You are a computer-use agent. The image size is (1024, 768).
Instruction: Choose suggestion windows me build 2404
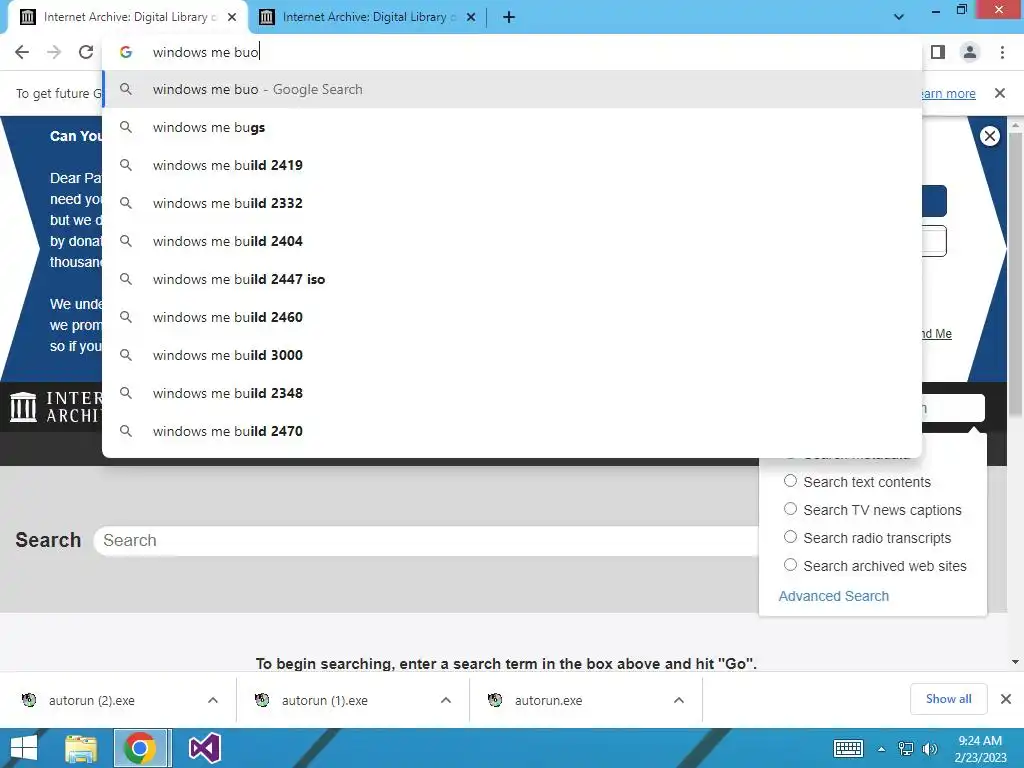point(512,241)
